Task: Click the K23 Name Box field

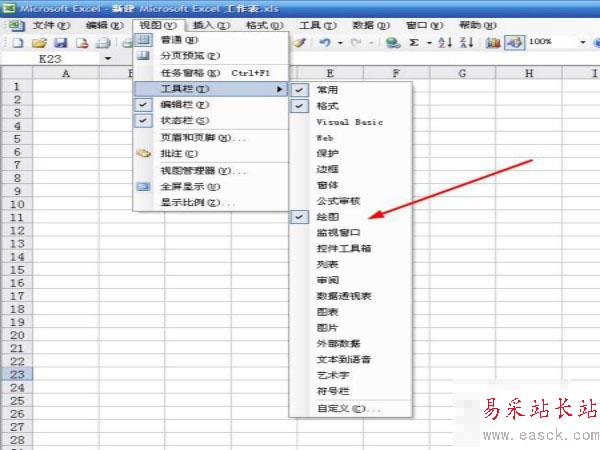Action: coord(52,59)
